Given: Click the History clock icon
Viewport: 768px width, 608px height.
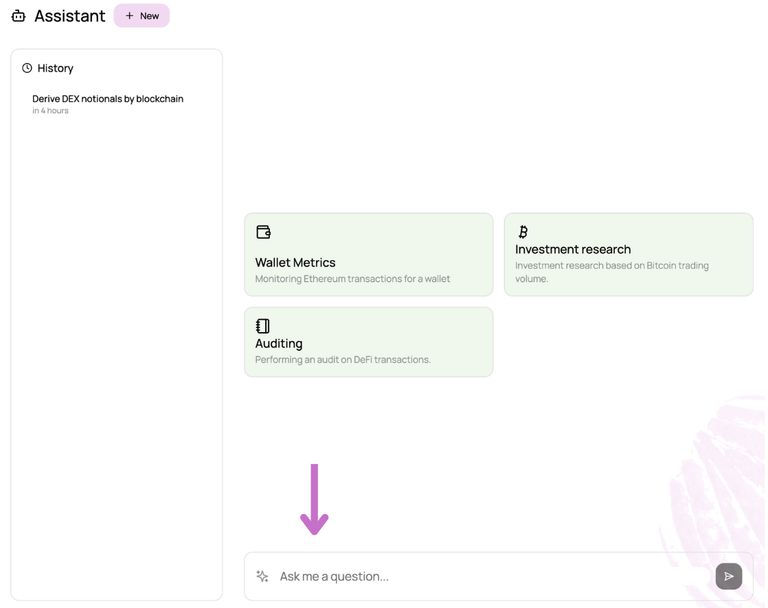Looking at the screenshot, I should (27, 68).
